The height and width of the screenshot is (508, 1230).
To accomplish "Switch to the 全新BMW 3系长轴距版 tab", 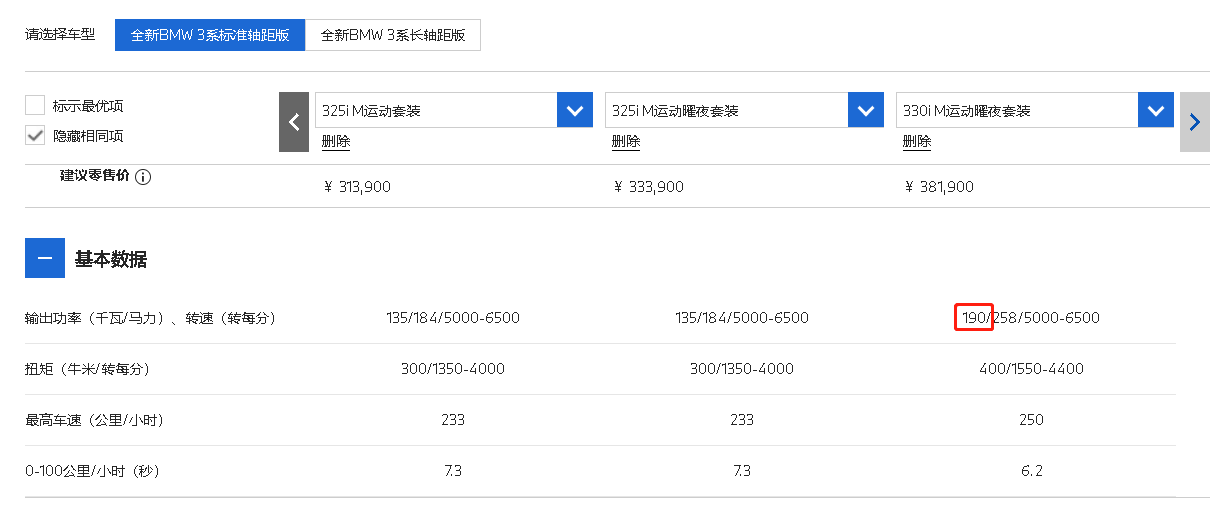I will (393, 34).
